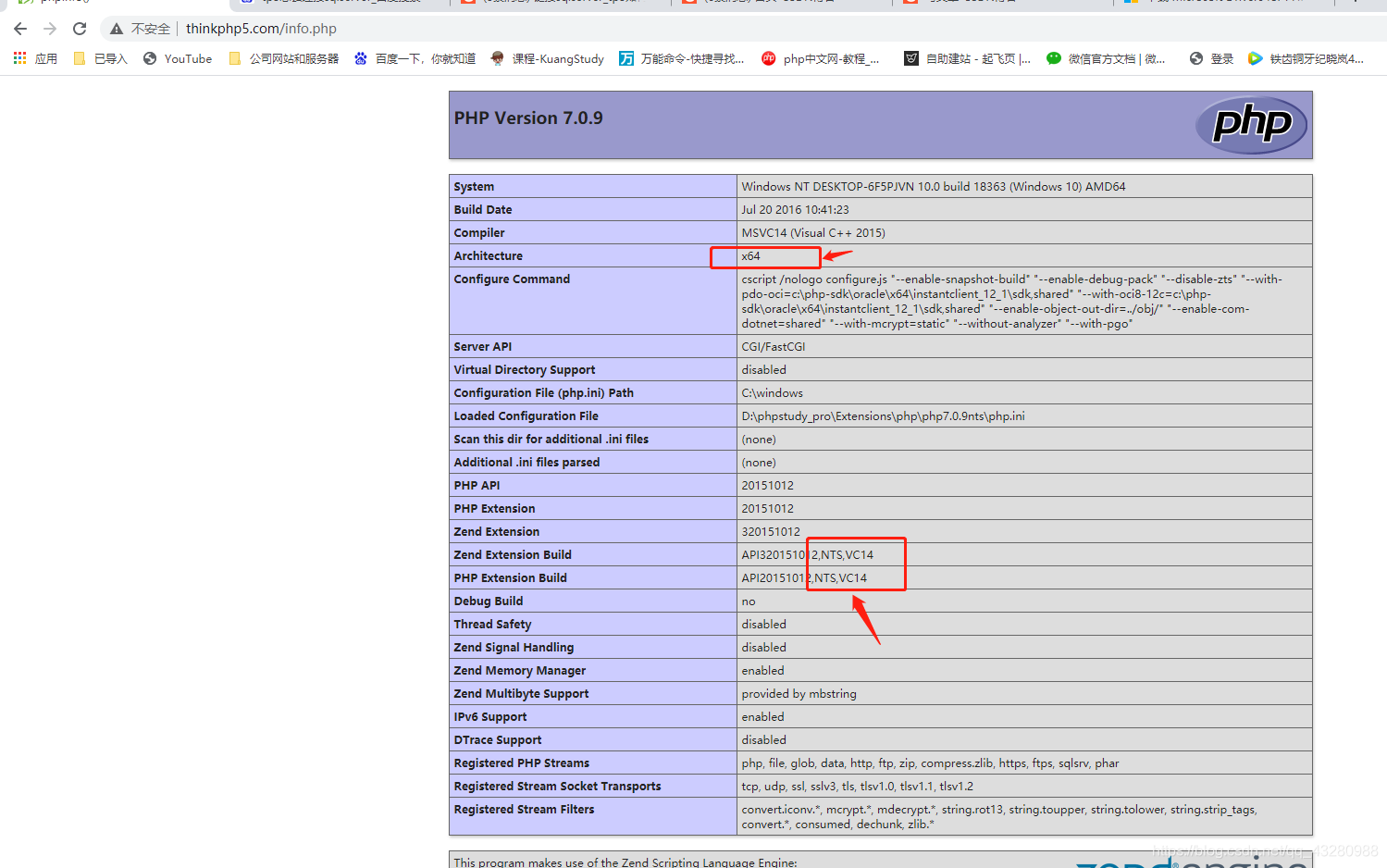Click the Registered Stream Filters label
The width and height of the screenshot is (1387, 868).
[x=524, y=809]
